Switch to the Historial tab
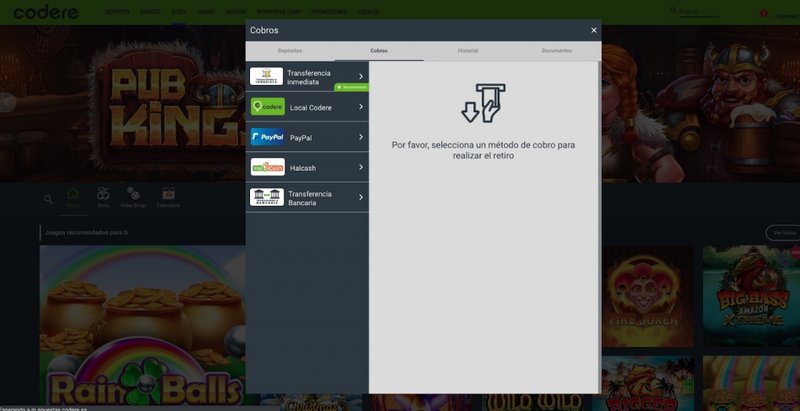Screen dimensions: 800x411 click(467, 51)
